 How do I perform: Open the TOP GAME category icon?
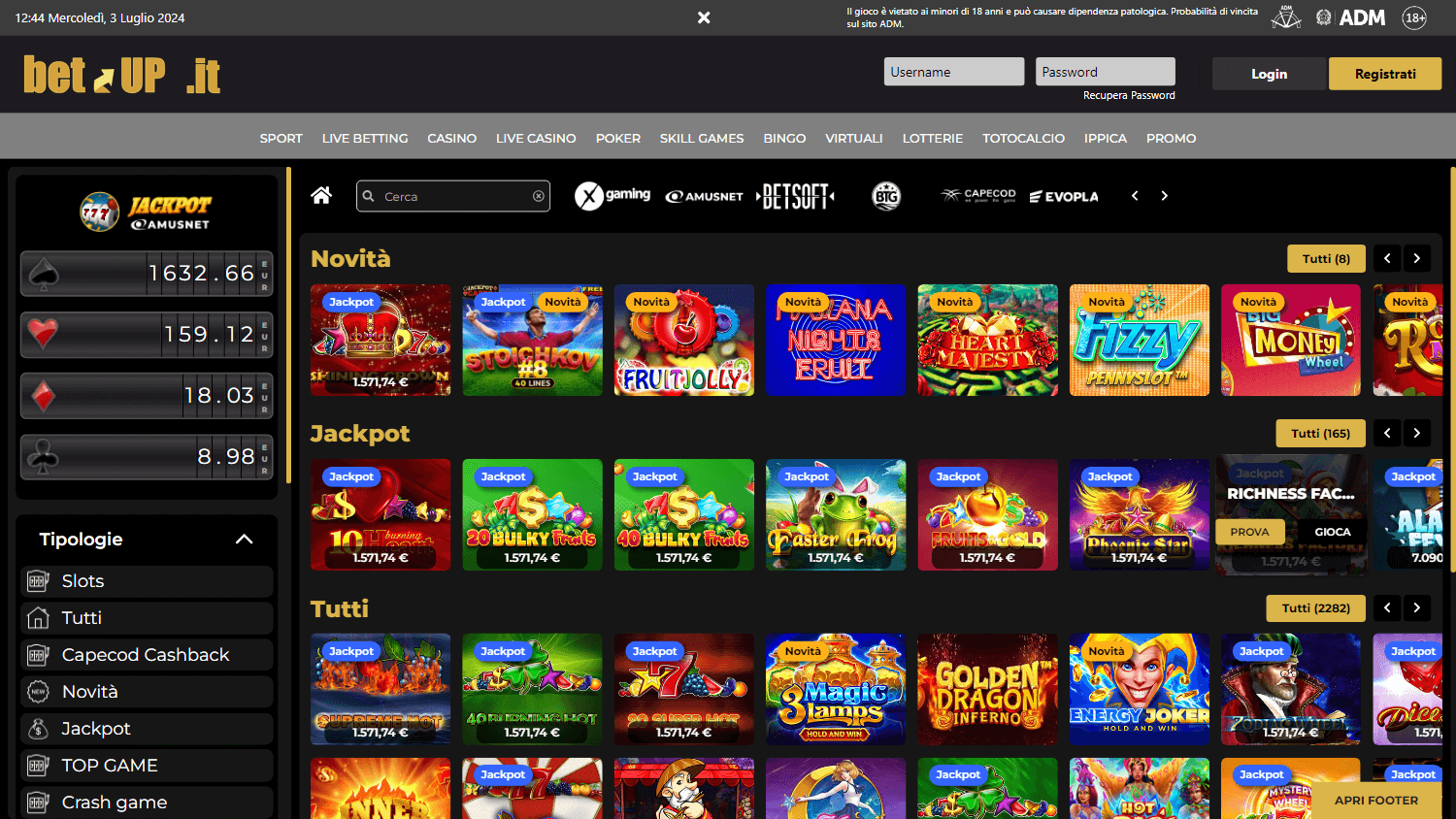pos(38,766)
